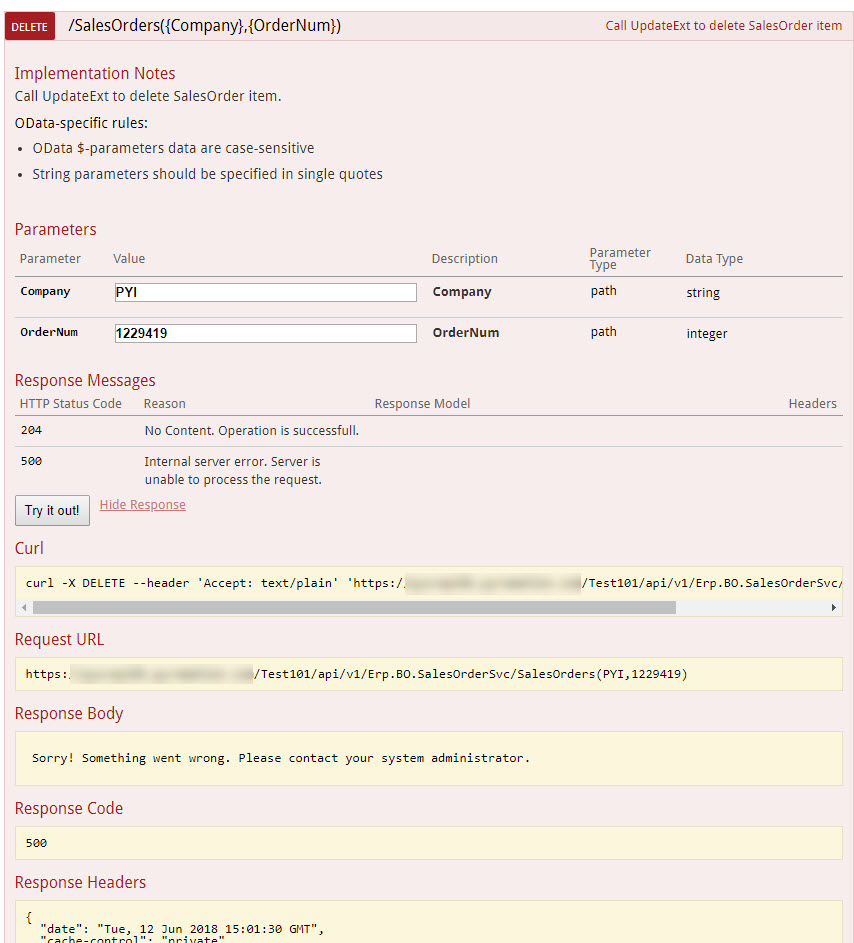Screen dimensions: 854x943
Task: Click the right arrow of the Curl scrollbar
Action: (x=834, y=607)
